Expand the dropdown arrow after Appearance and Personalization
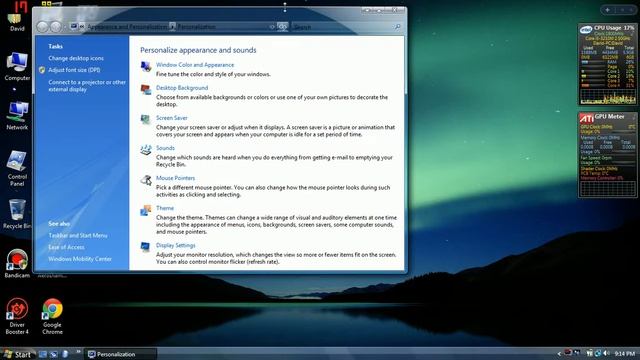This screenshot has height=360, width=640. tap(172, 27)
